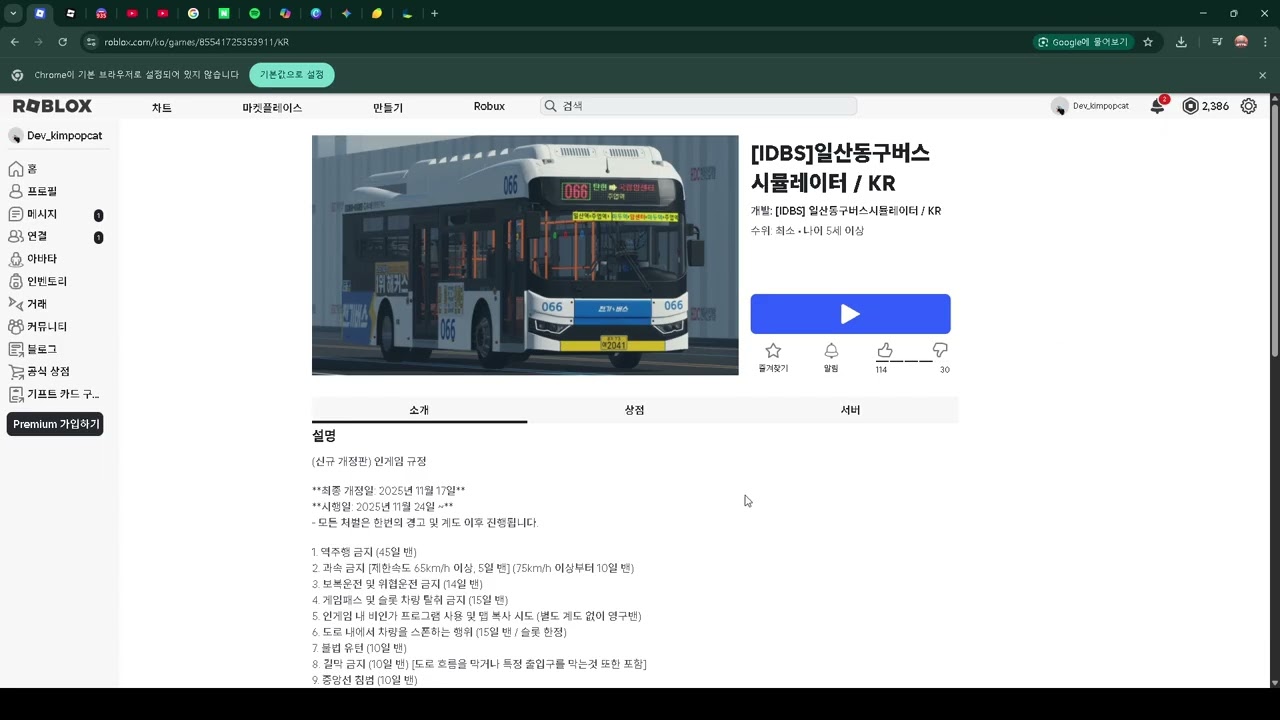Open 만들기 in the top navigation

point(388,107)
